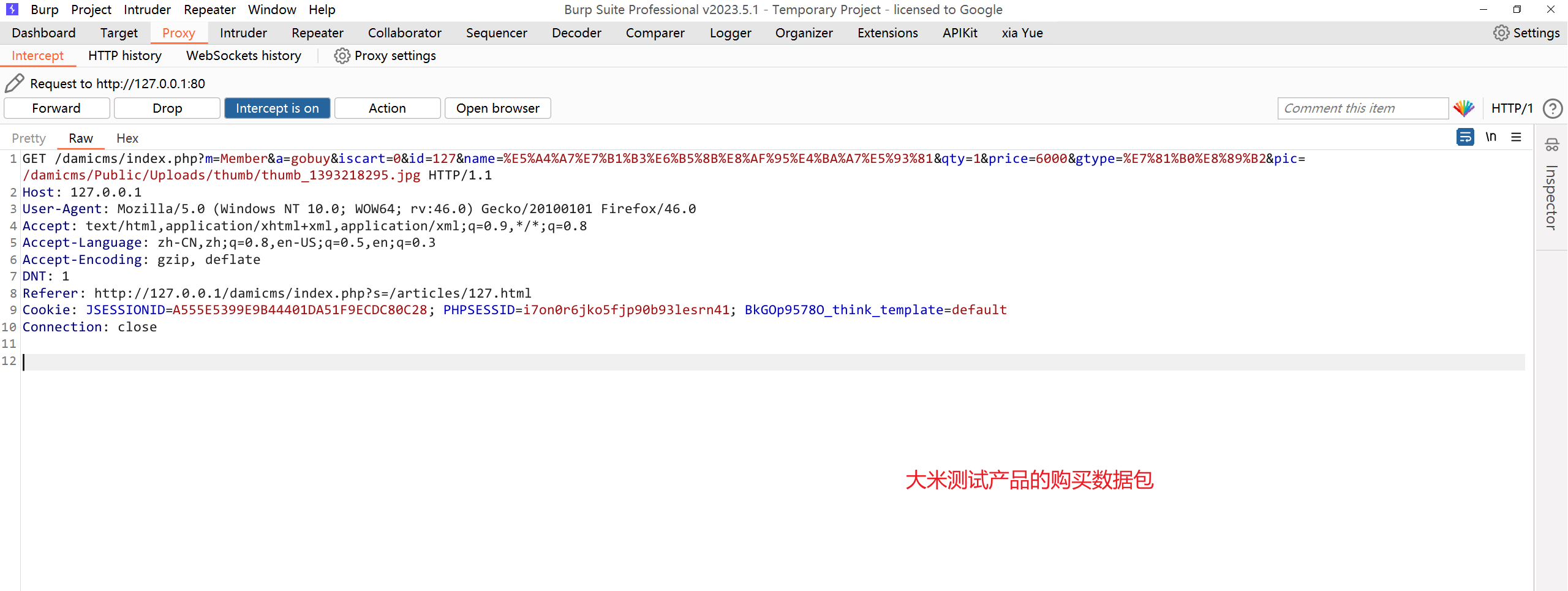Toggle message line wrapping icon

click(x=1465, y=137)
